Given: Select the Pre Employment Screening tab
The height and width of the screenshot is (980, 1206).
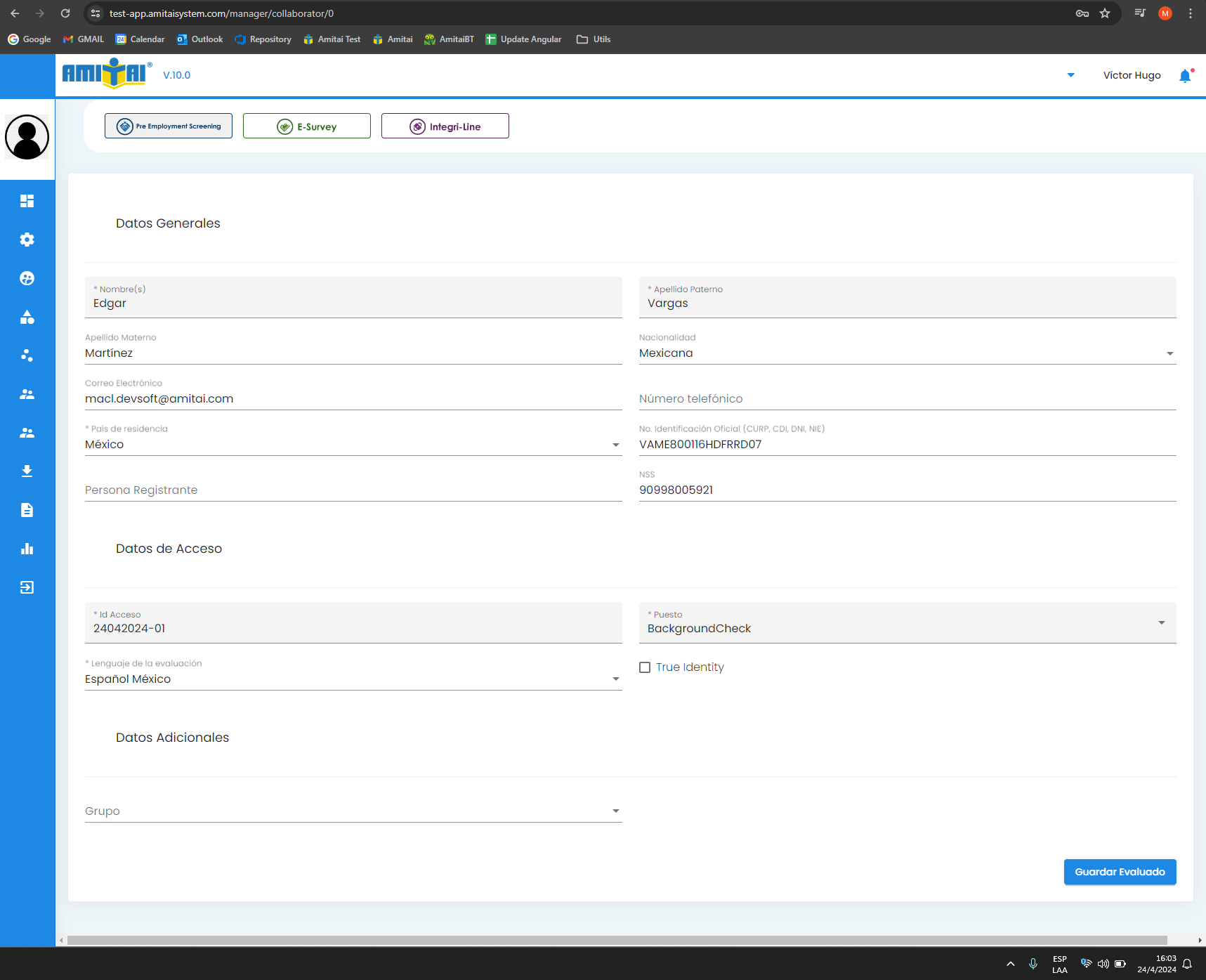Looking at the screenshot, I should click(x=169, y=126).
